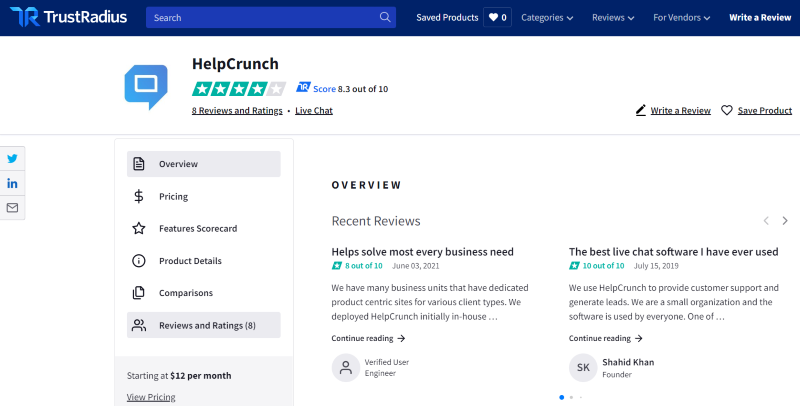Click the heart Save Product icon

click(x=727, y=110)
